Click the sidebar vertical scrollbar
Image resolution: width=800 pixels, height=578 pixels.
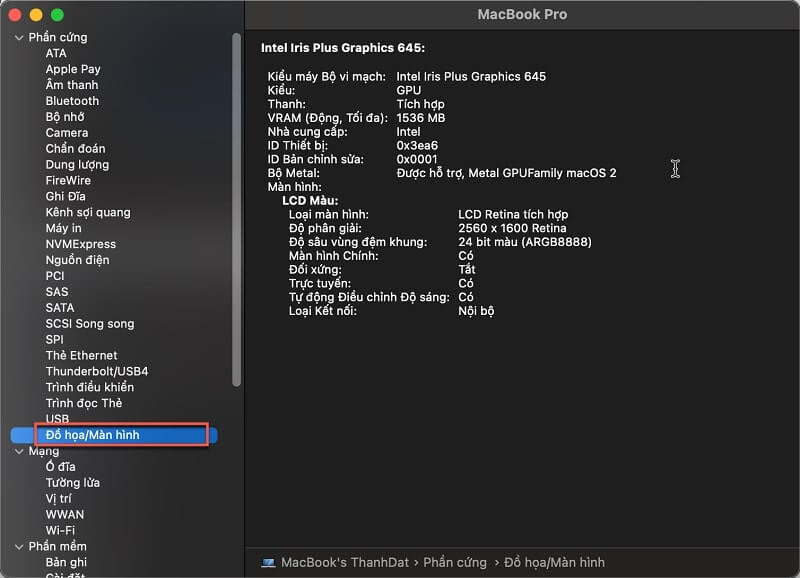click(x=236, y=210)
